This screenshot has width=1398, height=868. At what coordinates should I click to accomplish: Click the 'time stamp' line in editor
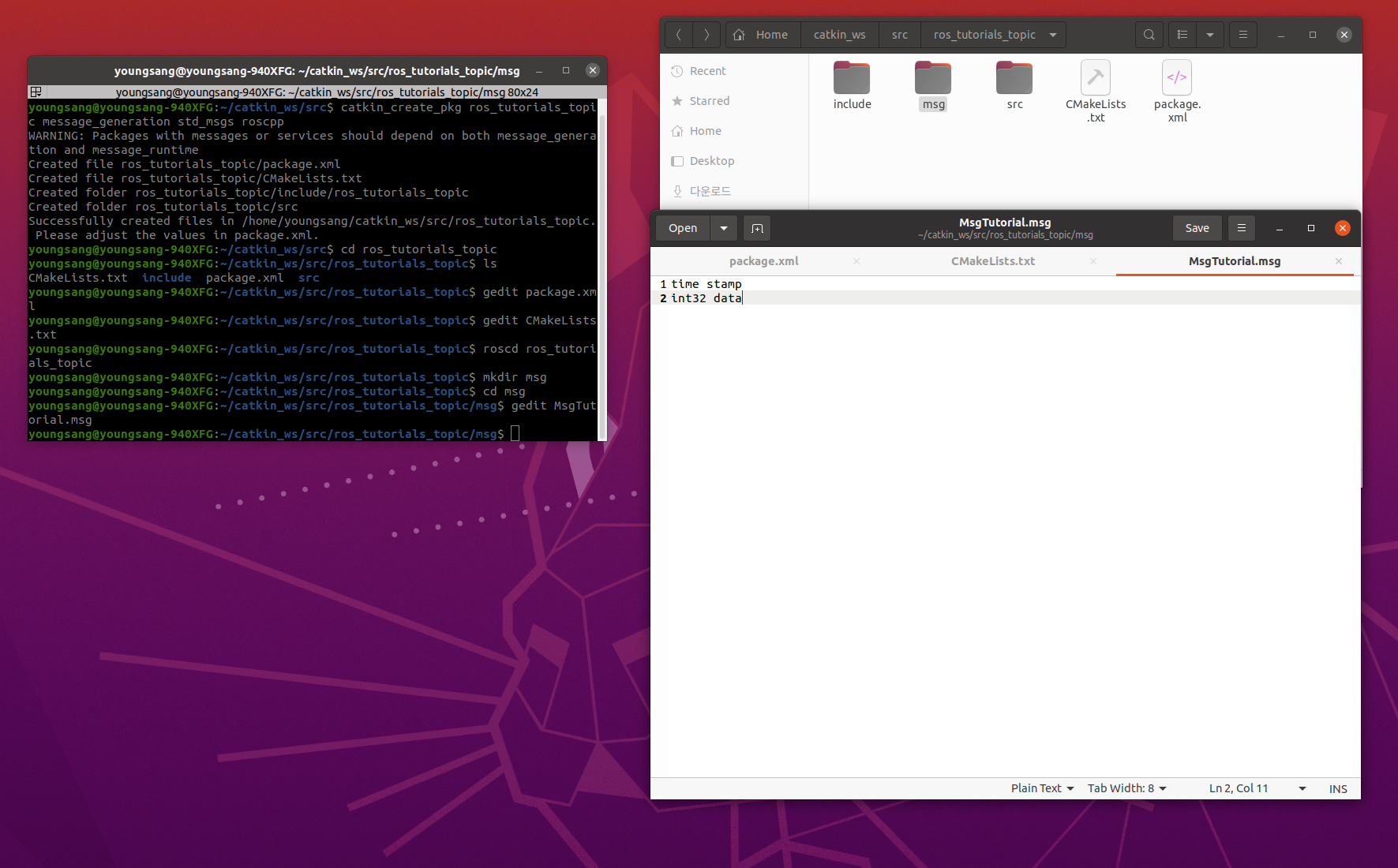click(x=706, y=284)
